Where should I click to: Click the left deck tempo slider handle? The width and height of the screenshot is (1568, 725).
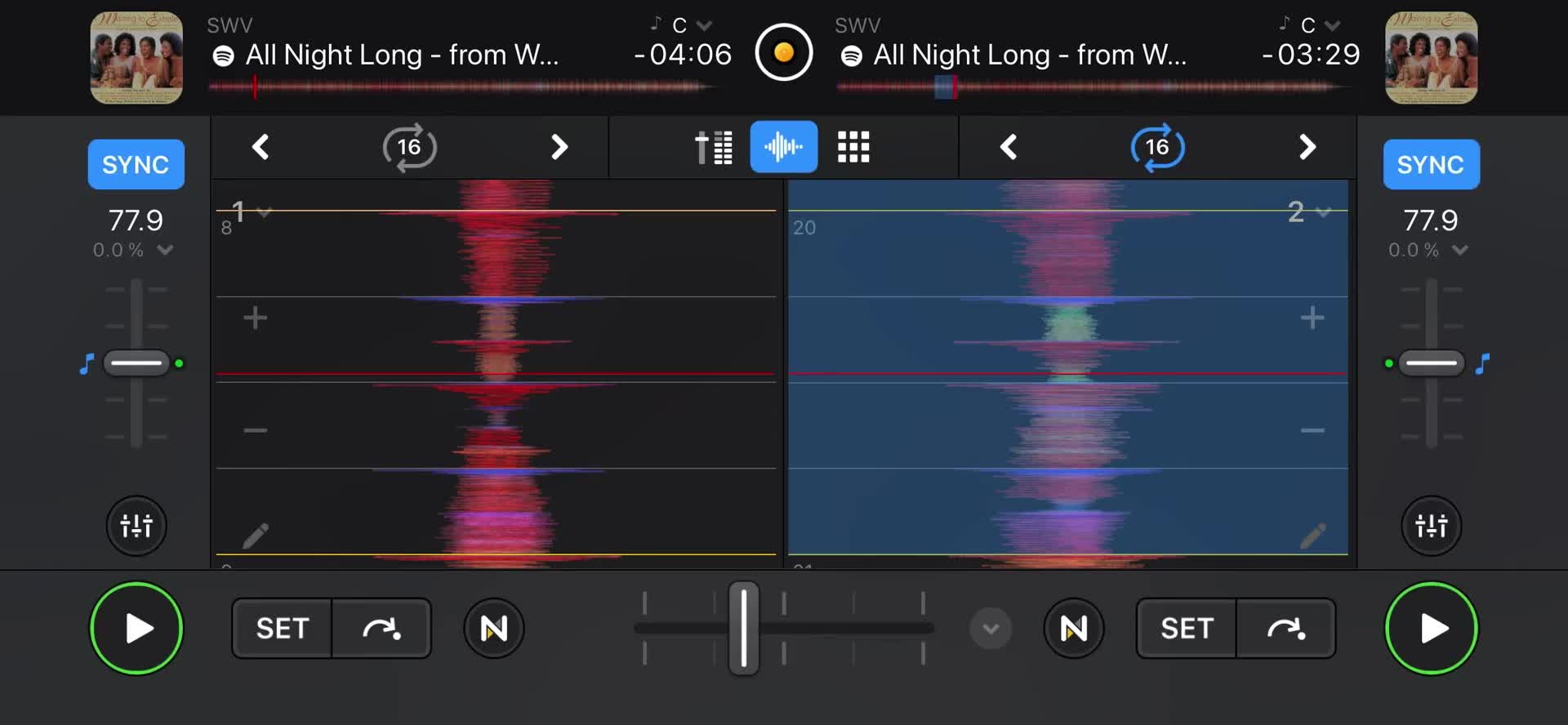tap(136, 362)
